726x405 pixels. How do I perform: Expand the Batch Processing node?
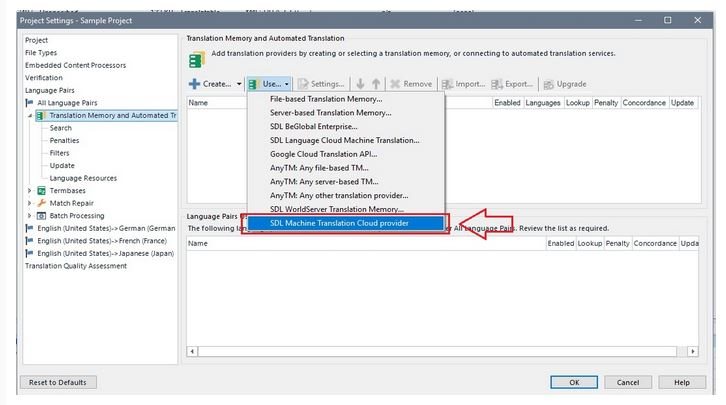point(30,216)
